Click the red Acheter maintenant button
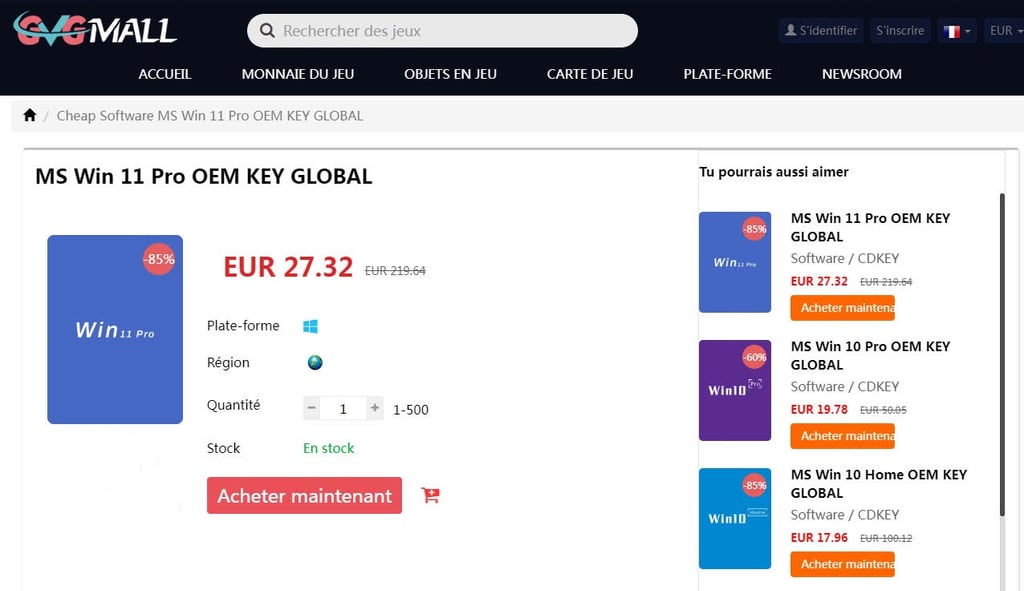The width and height of the screenshot is (1024, 591). coord(304,496)
